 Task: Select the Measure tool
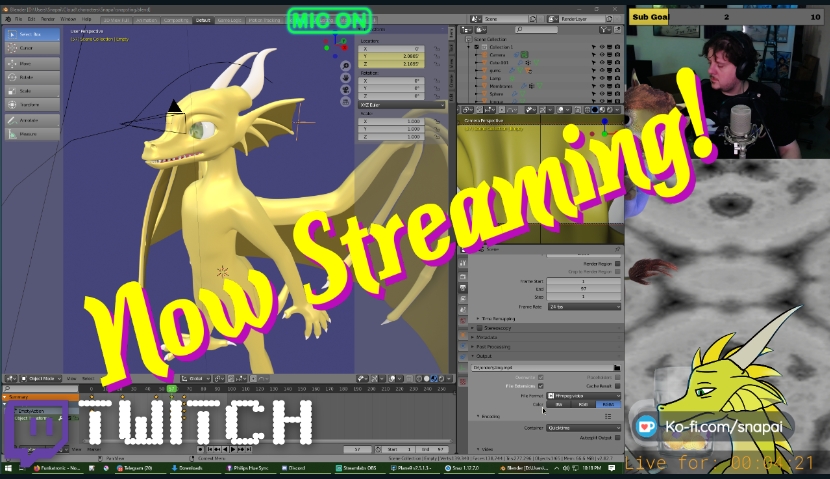[32, 134]
